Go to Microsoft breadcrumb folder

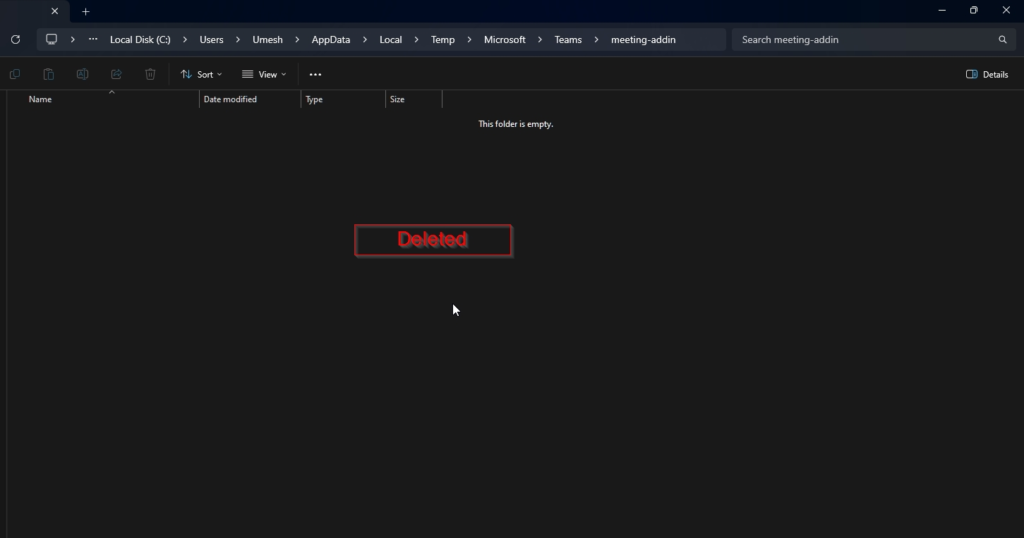[x=504, y=39]
